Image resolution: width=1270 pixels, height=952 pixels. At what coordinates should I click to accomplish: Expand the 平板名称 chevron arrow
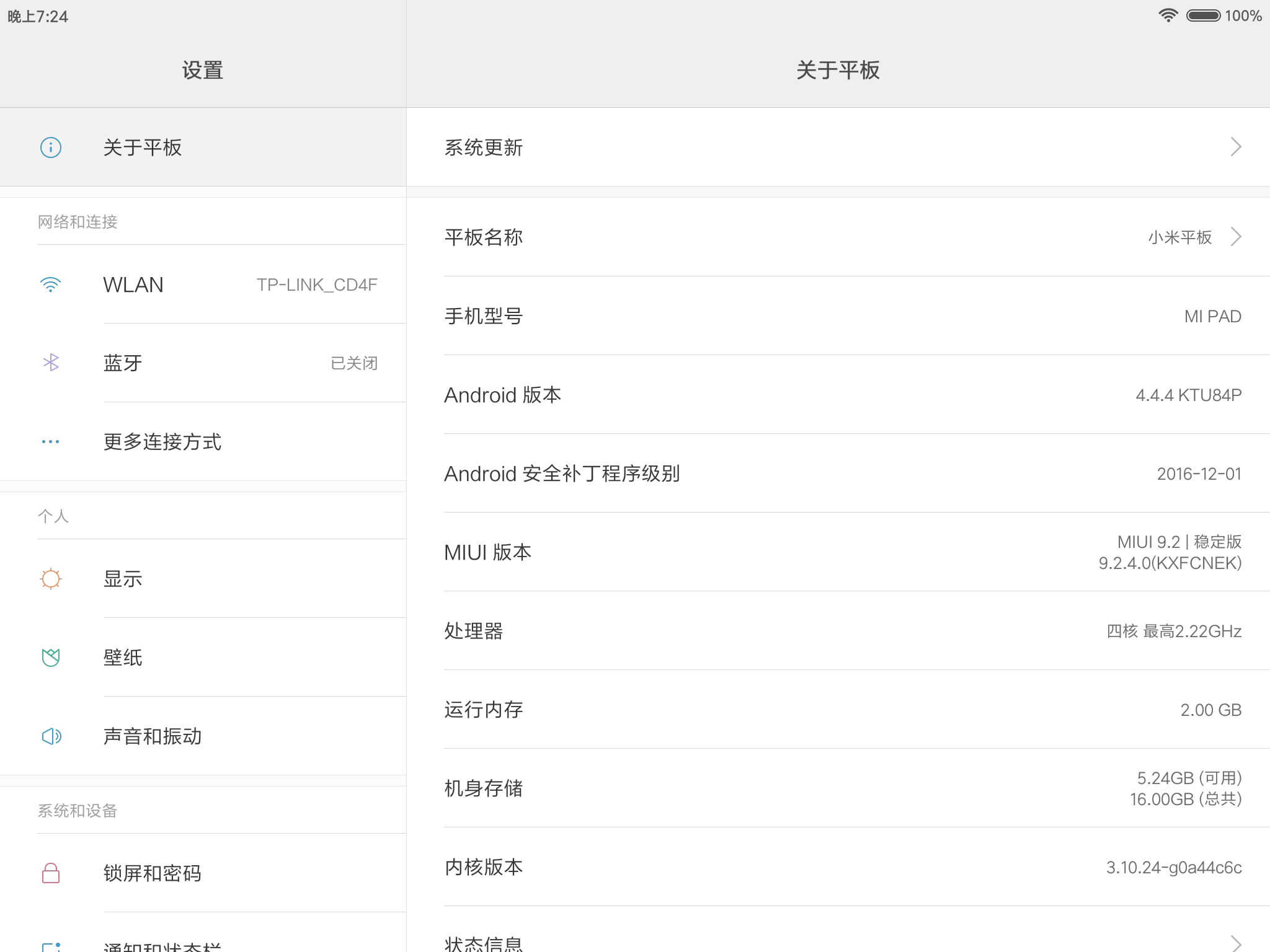click(x=1236, y=237)
